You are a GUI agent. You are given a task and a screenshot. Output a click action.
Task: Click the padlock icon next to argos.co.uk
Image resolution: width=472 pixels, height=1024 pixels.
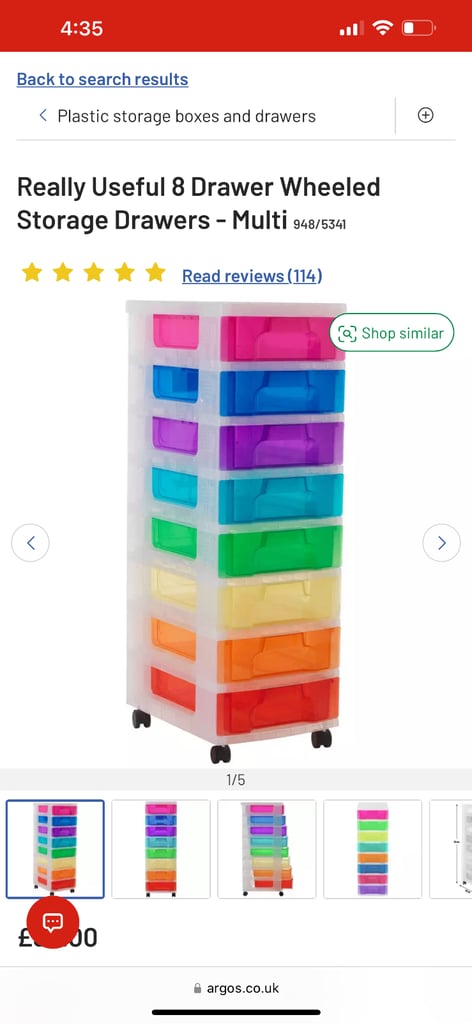(198, 989)
